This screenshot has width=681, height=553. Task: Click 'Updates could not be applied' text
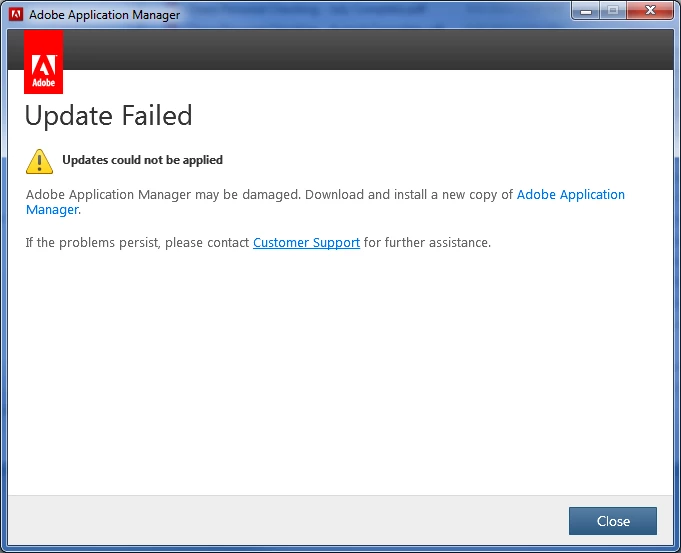tap(142, 160)
